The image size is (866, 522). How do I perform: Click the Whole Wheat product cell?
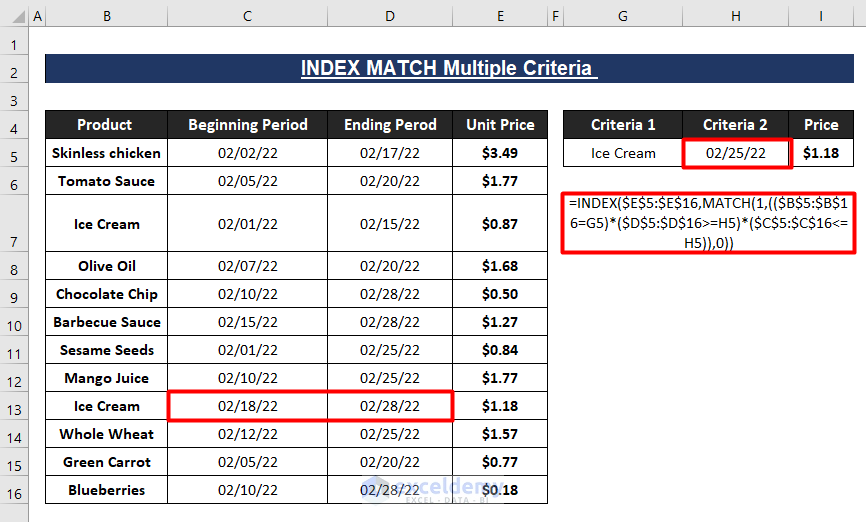point(105,434)
